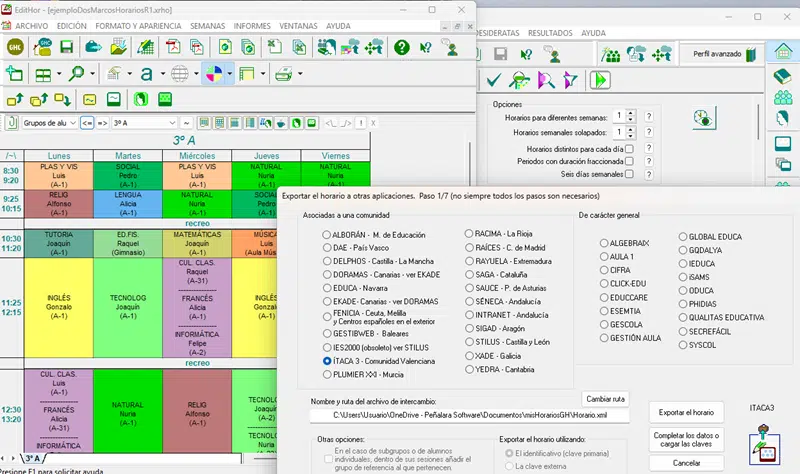Expand the 3º A group combo box

coord(144,123)
